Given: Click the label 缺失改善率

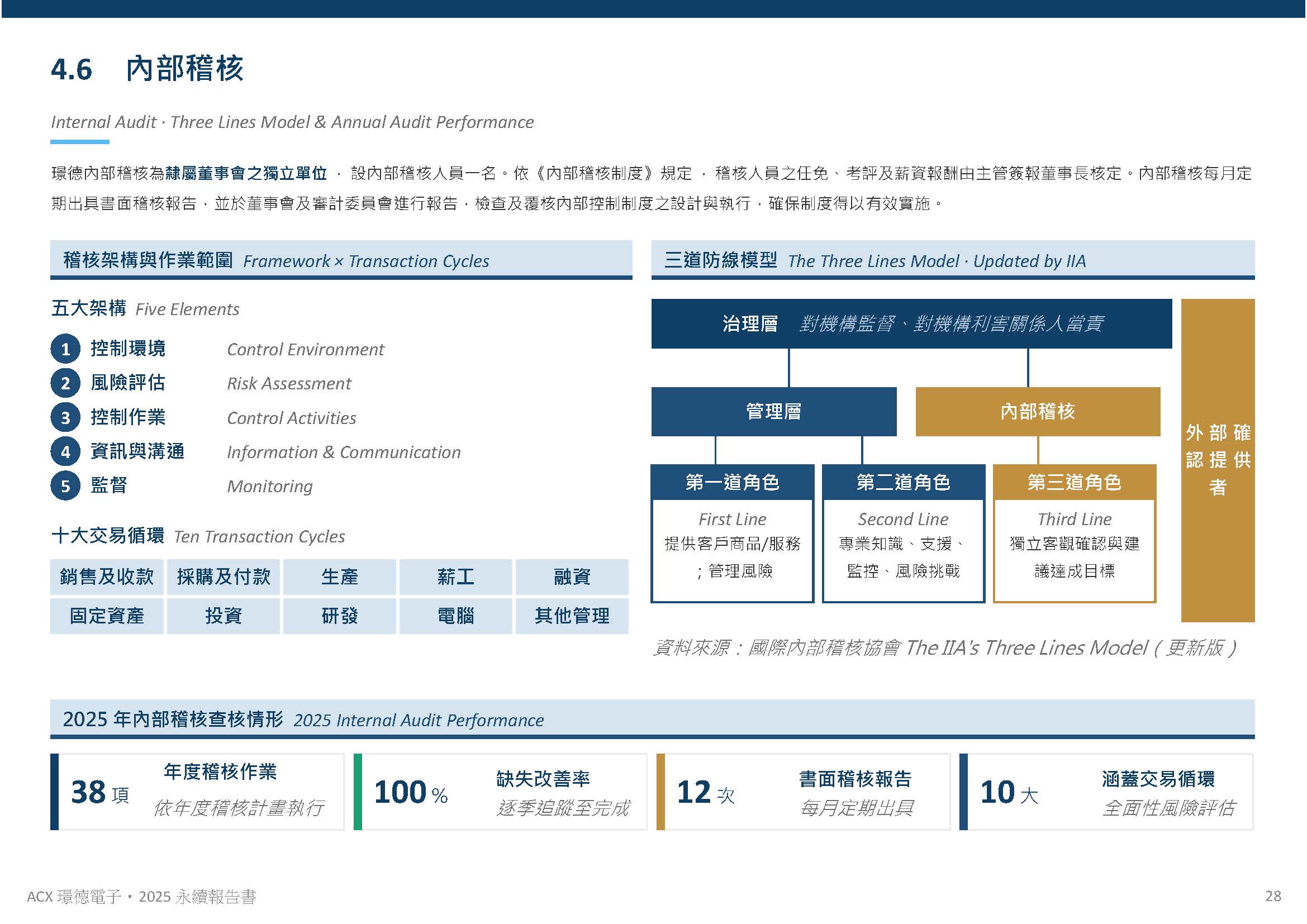Looking at the screenshot, I should 543,779.
